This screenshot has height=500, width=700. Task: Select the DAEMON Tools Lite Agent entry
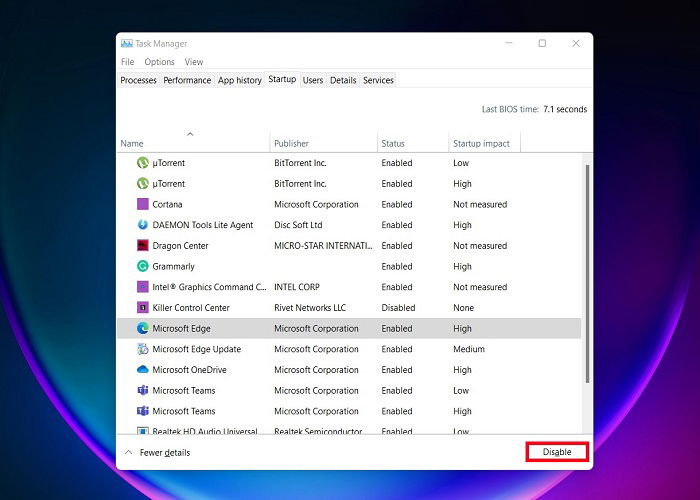(x=203, y=225)
